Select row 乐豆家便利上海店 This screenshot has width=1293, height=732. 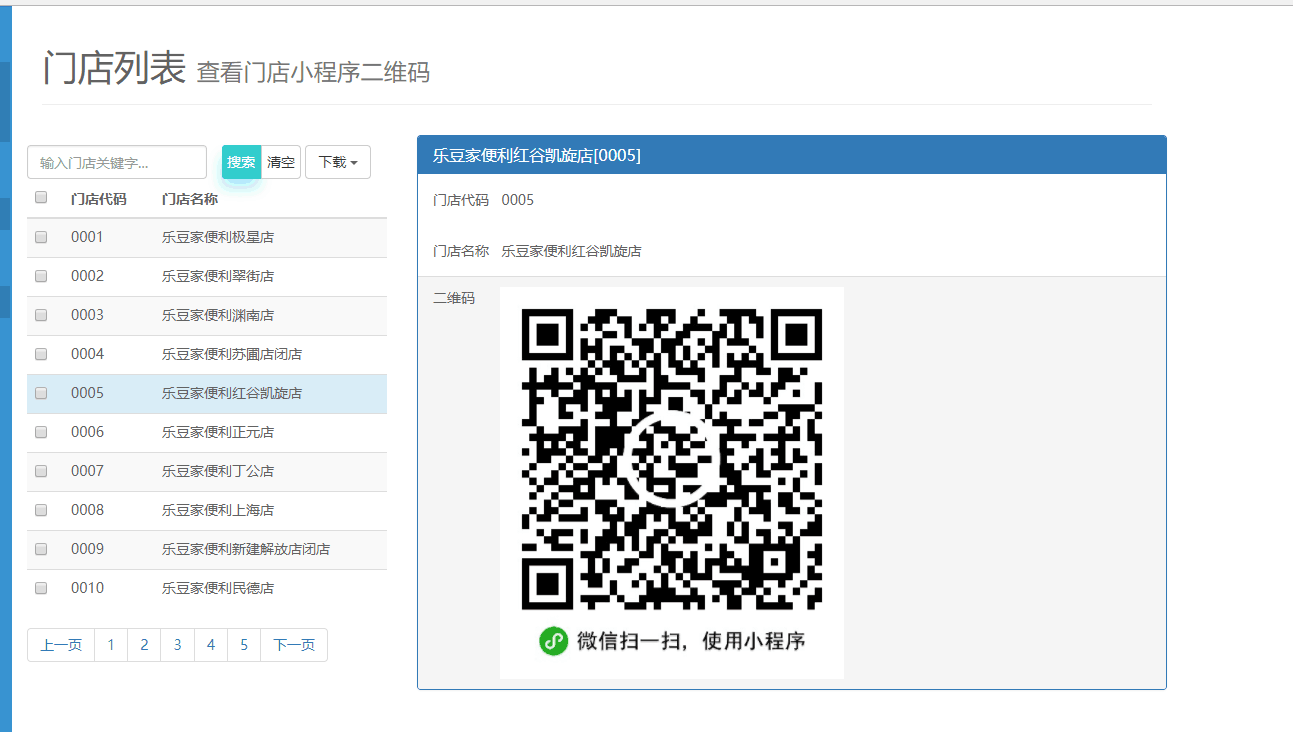tap(207, 511)
